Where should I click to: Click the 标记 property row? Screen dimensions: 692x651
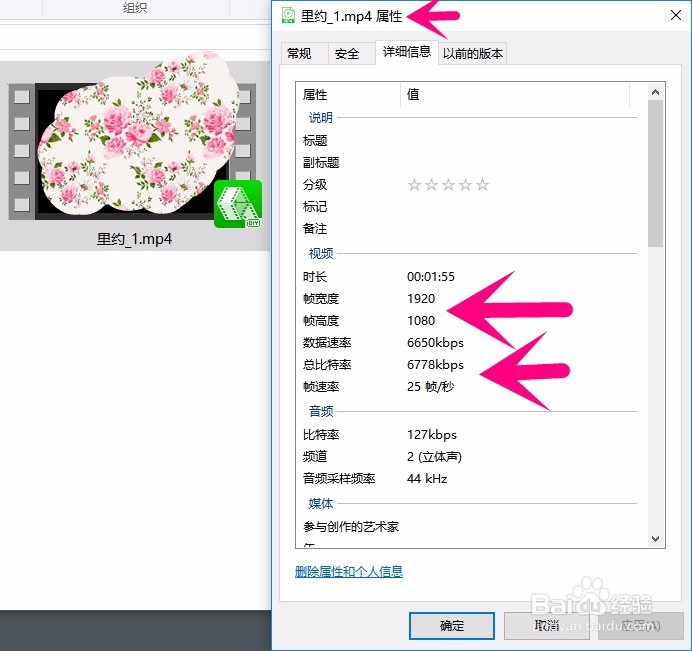pyautogui.click(x=469, y=207)
